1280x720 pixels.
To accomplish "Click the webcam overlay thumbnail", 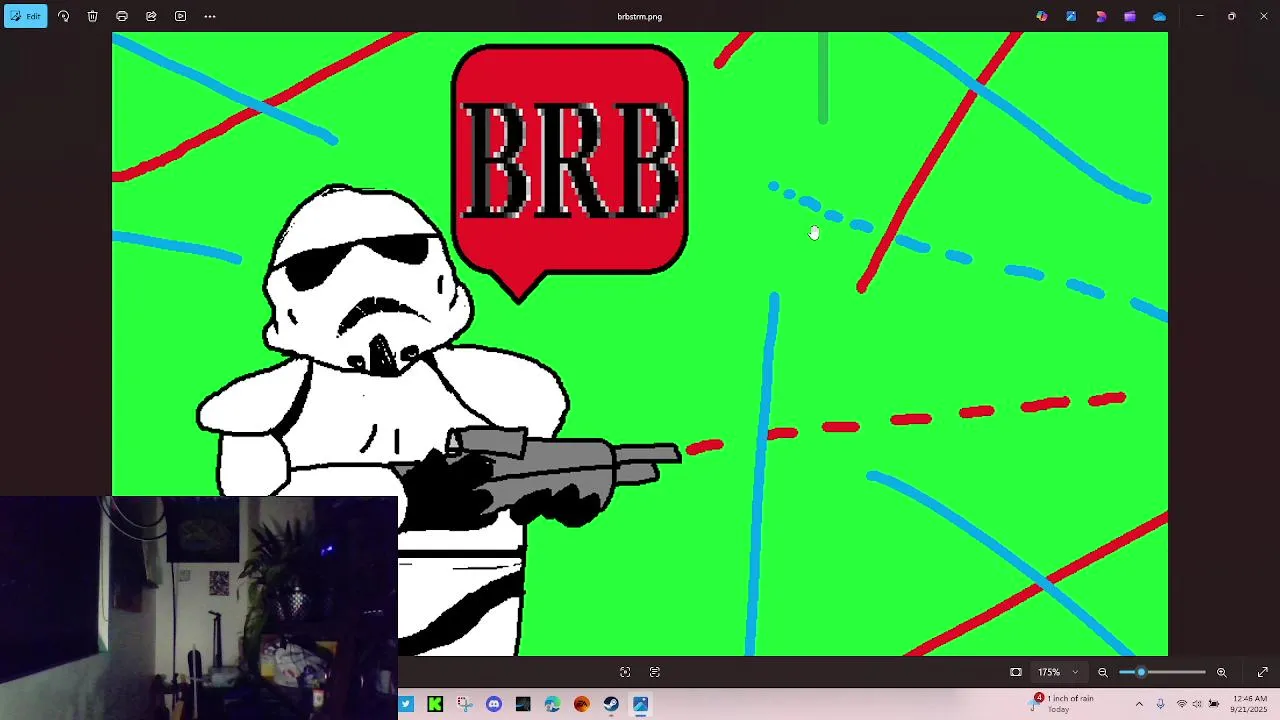I will 199,608.
